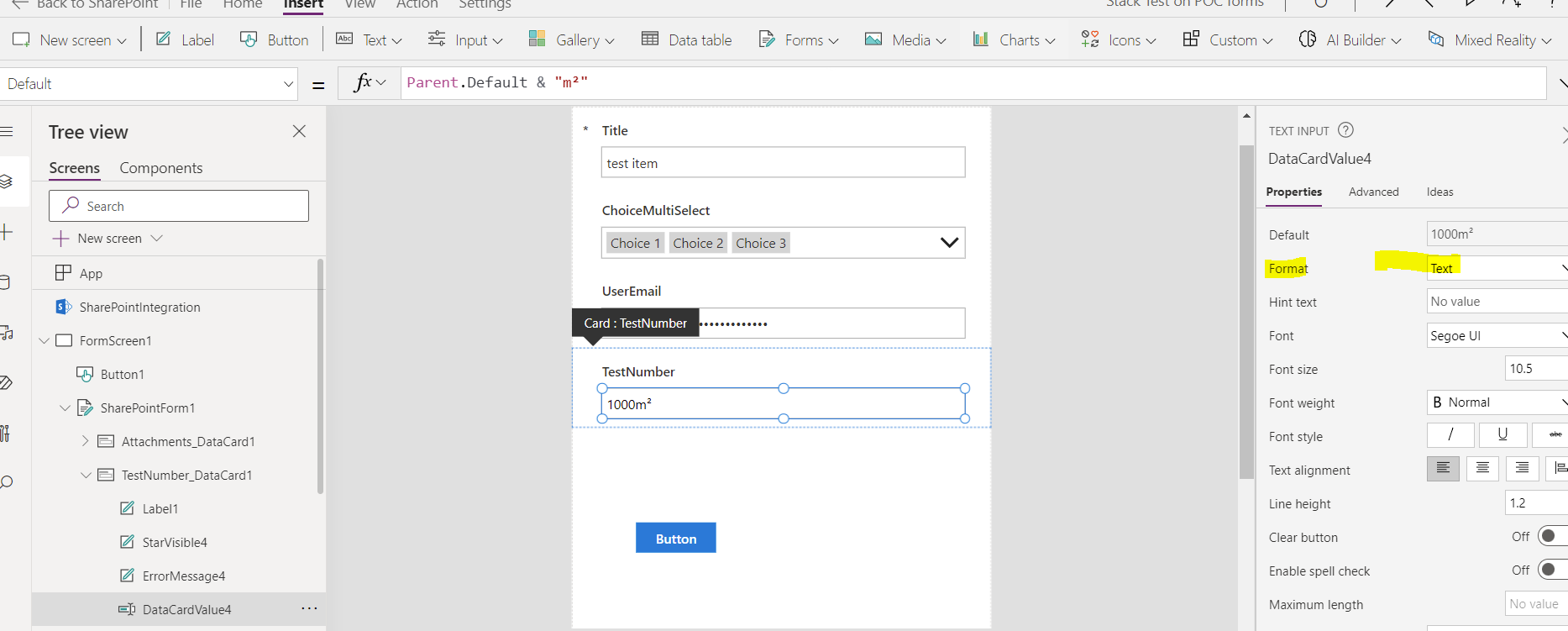
Task: Click the Title text input field
Action: tap(783, 162)
